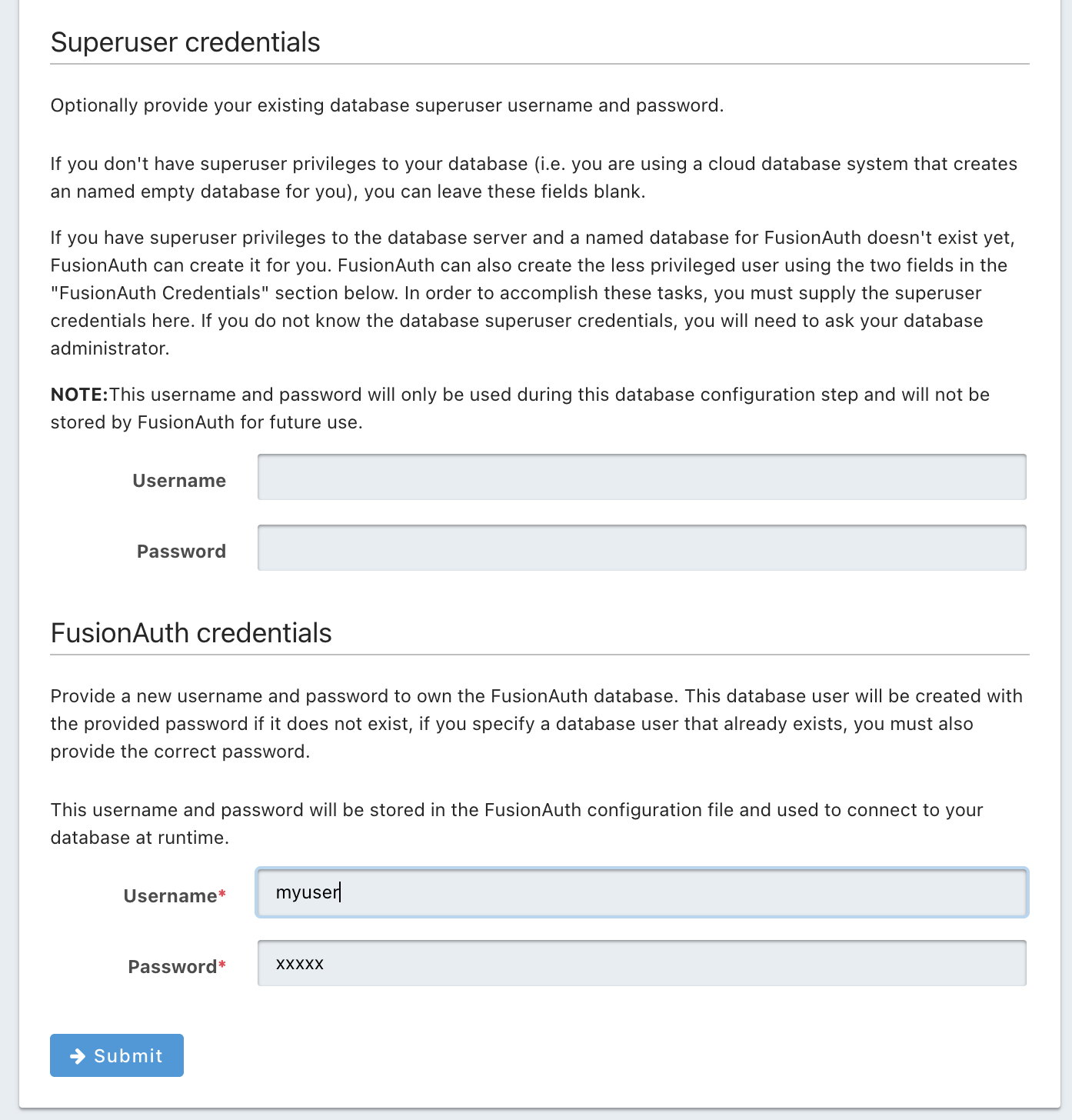Click the red asterisk beside Password

coord(222,965)
